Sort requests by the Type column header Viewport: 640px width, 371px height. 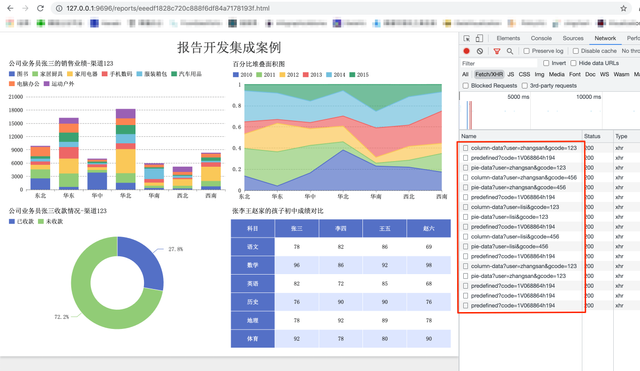(627, 136)
